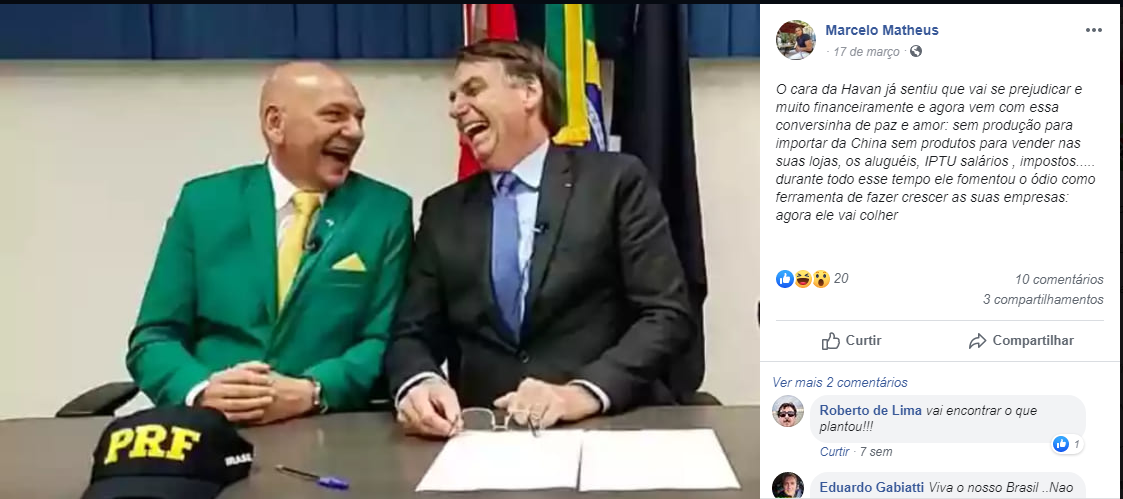
Task: Open Eduardo Gabiatti's name link
Action: (x=872, y=488)
